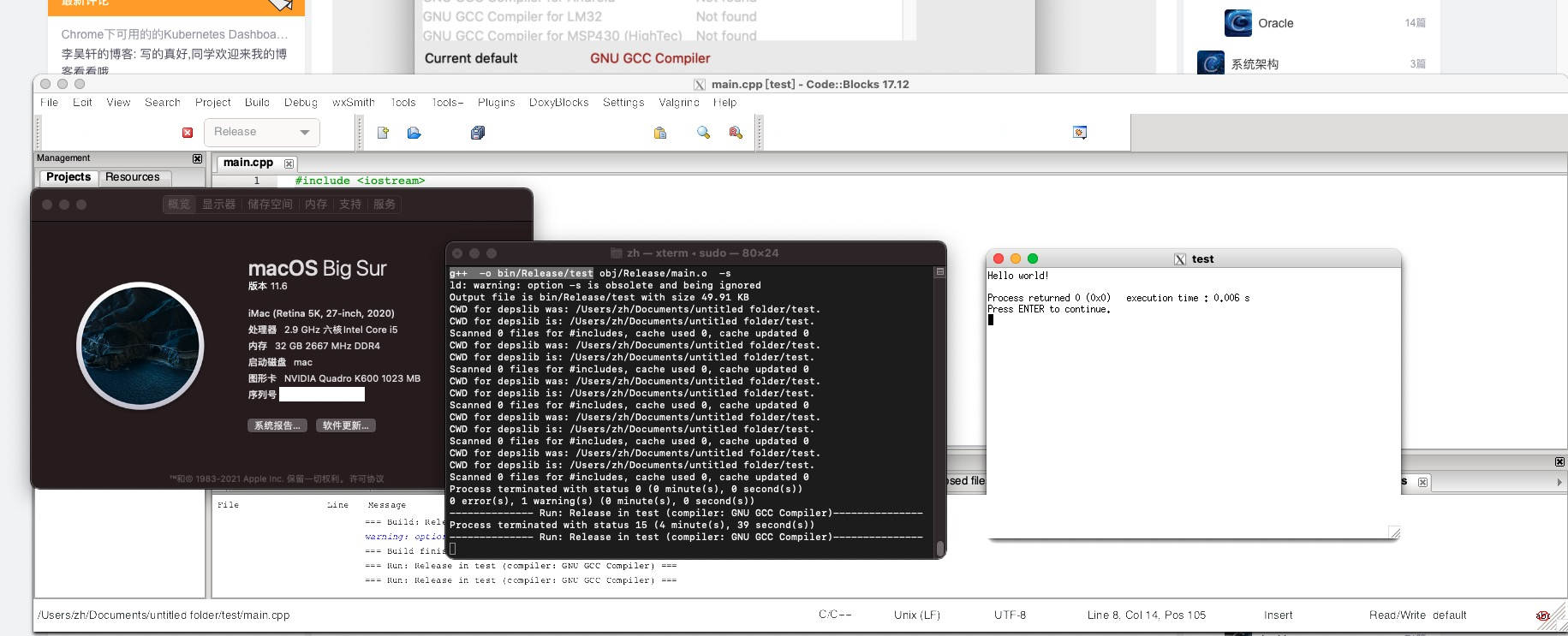Click the 软件更新... button

tap(346, 425)
